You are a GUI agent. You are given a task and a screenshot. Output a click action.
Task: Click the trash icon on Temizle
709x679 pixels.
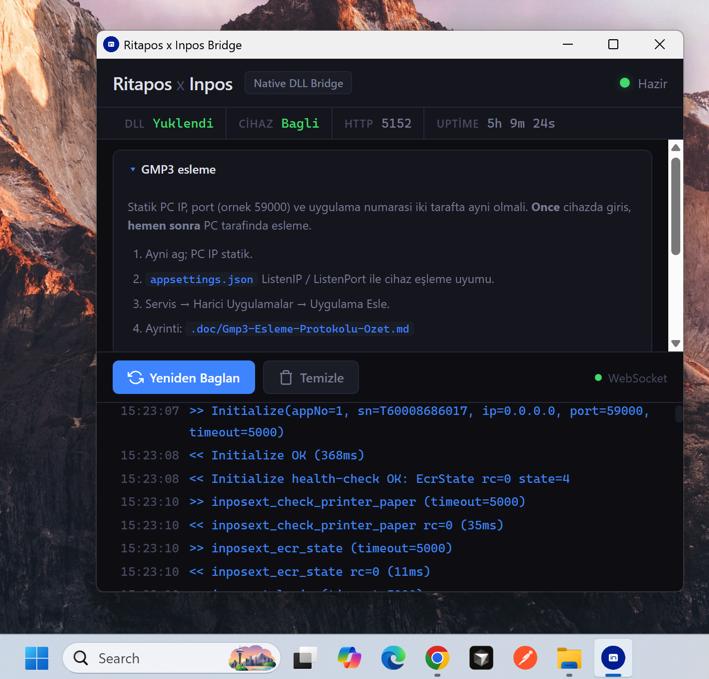[x=286, y=378]
